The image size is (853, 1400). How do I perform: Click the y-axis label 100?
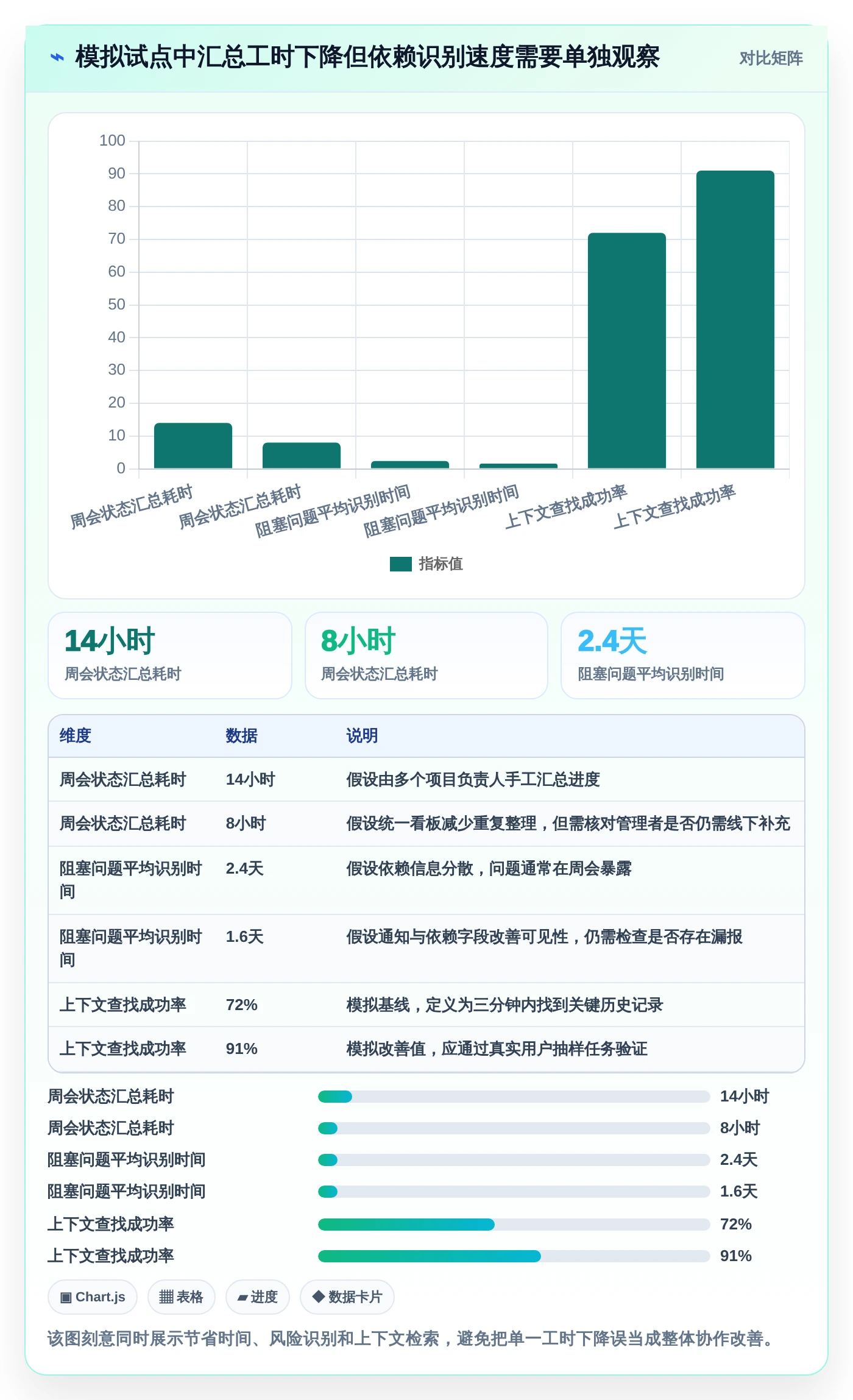(112, 141)
